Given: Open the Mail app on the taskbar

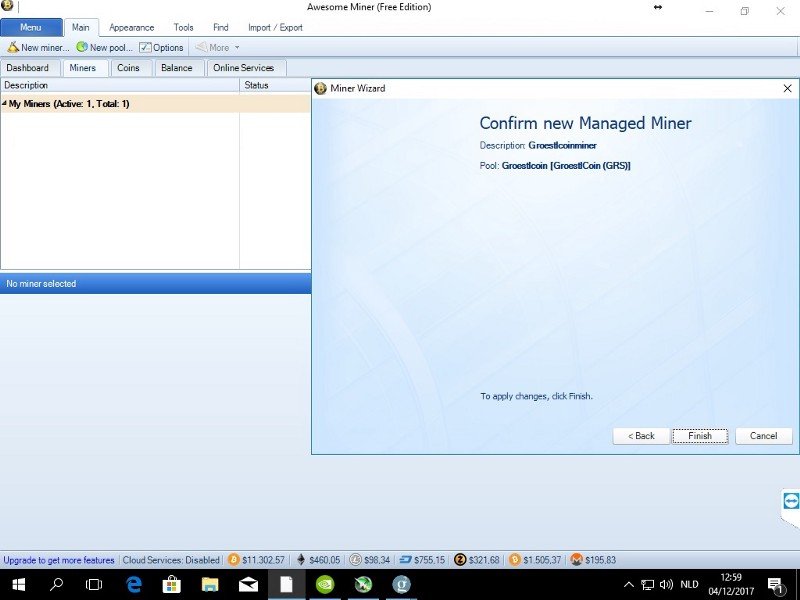Looking at the screenshot, I should tap(248, 584).
